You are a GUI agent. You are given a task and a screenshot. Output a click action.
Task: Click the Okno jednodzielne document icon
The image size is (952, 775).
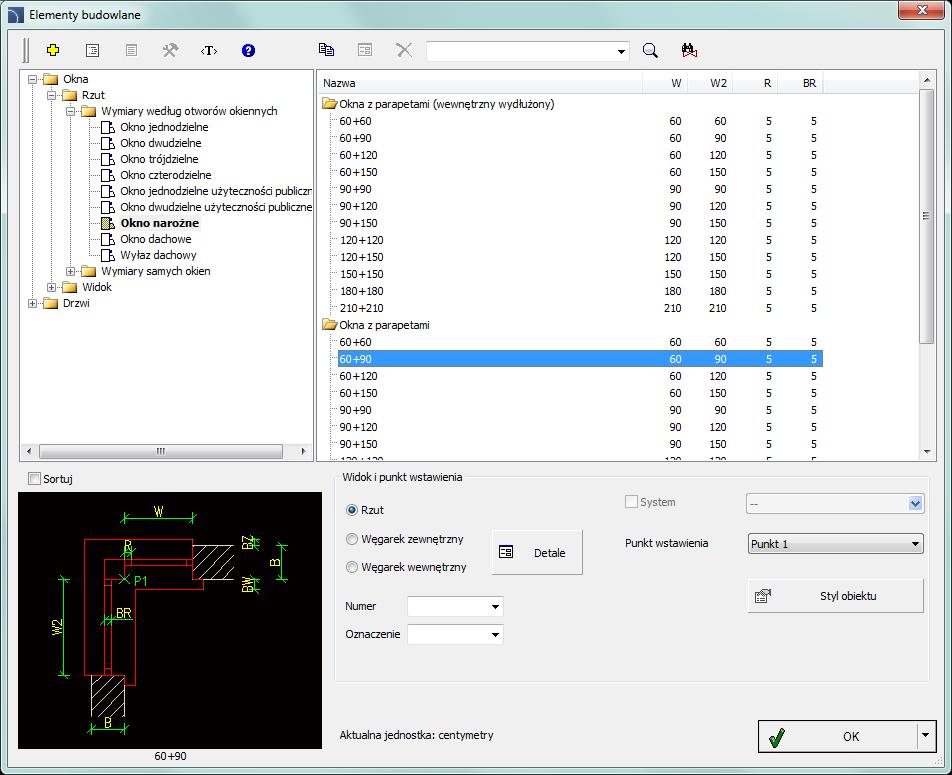click(107, 127)
